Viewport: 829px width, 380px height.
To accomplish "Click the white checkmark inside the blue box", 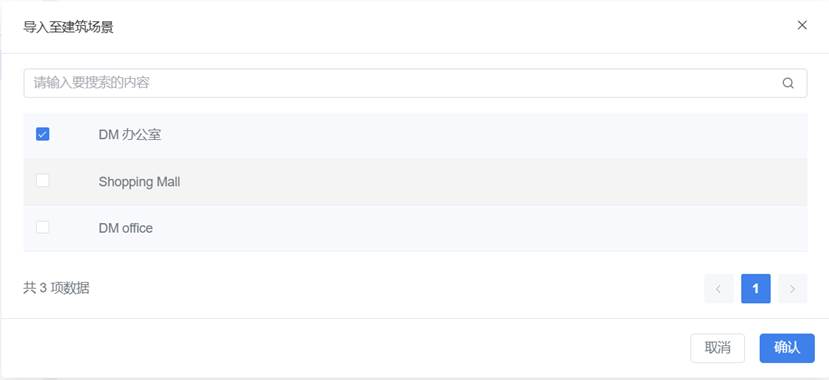I will [x=43, y=134].
